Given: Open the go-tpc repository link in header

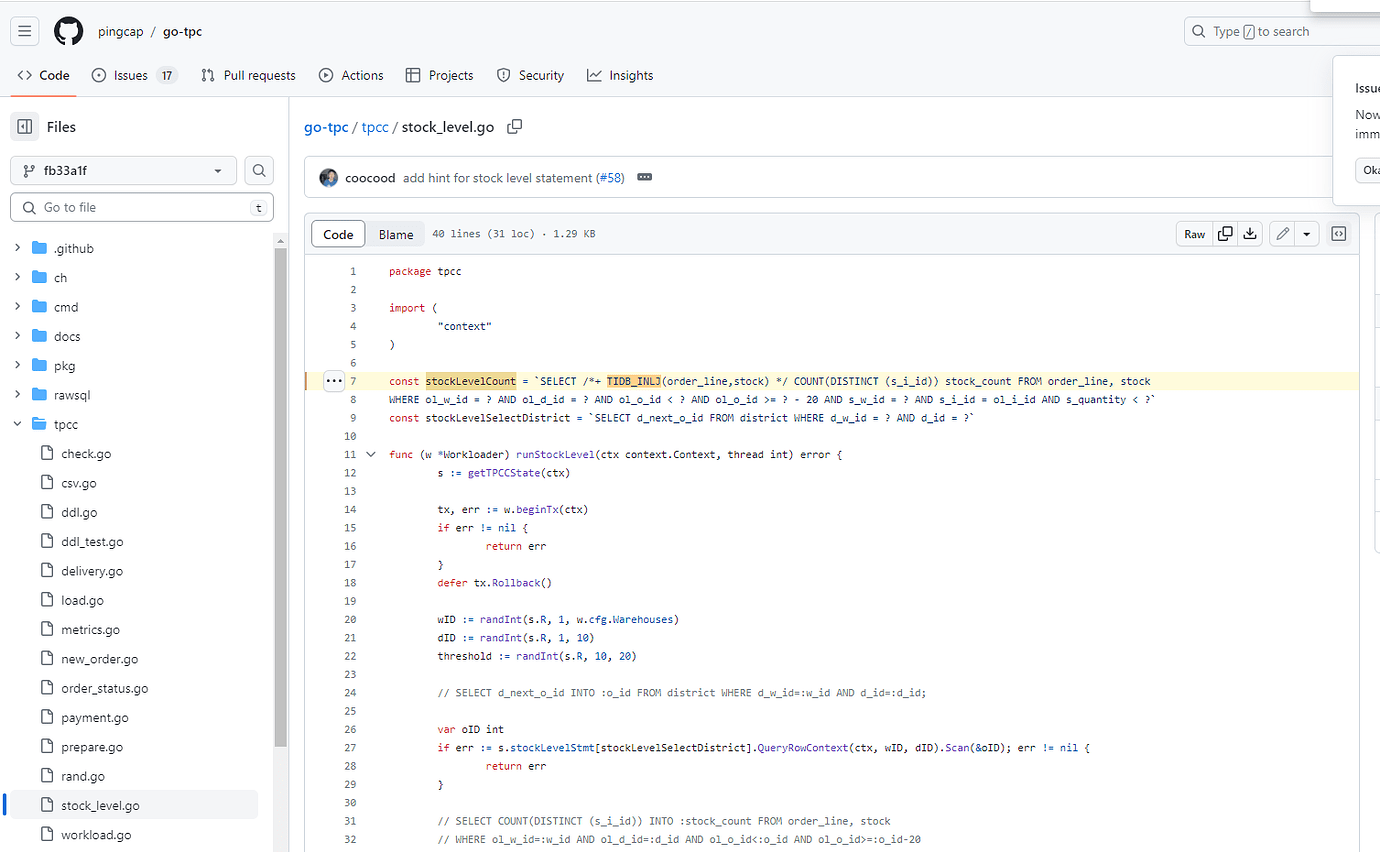Looking at the screenshot, I should (x=182, y=31).
